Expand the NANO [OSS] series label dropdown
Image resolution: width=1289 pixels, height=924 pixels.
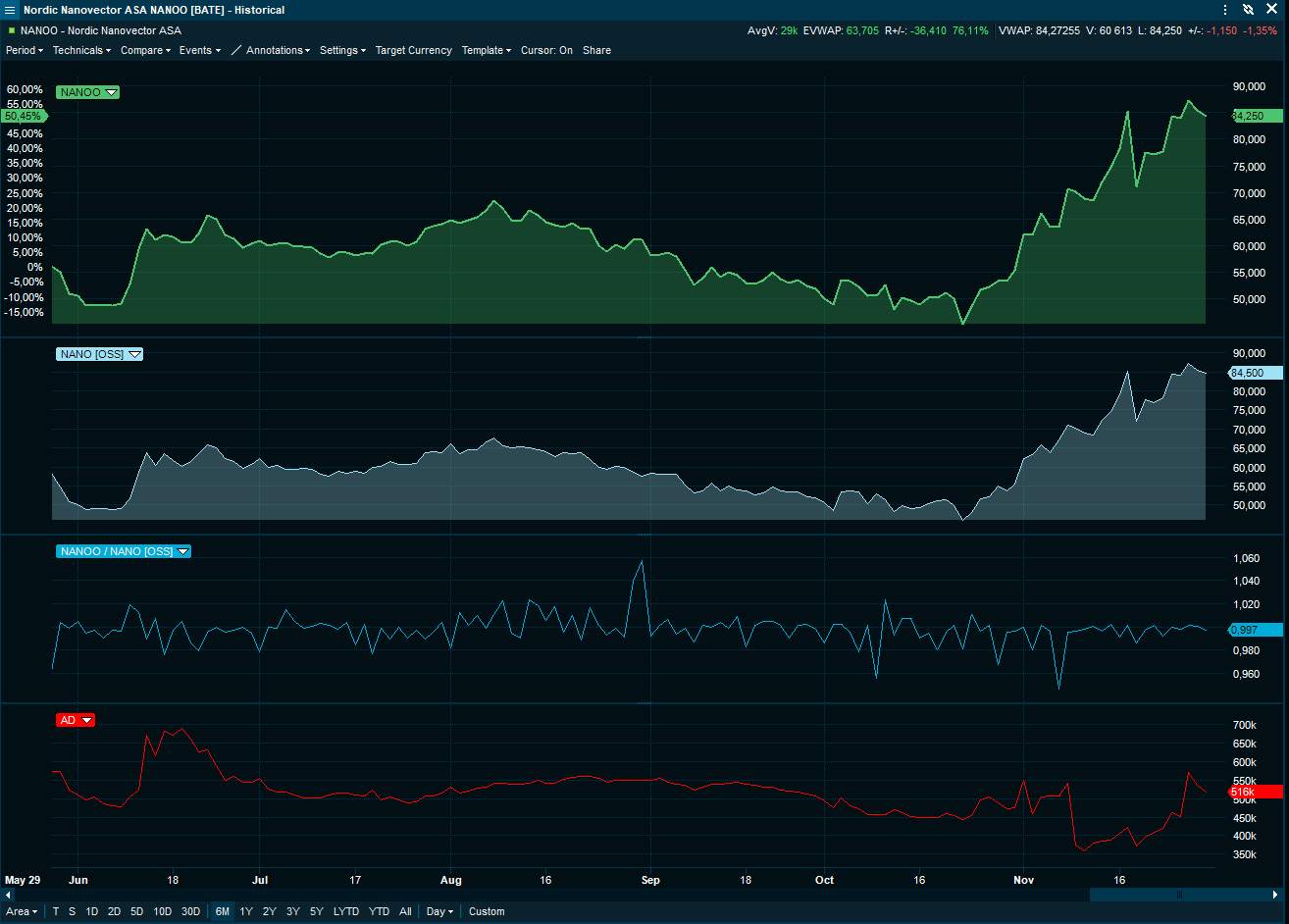[x=135, y=354]
